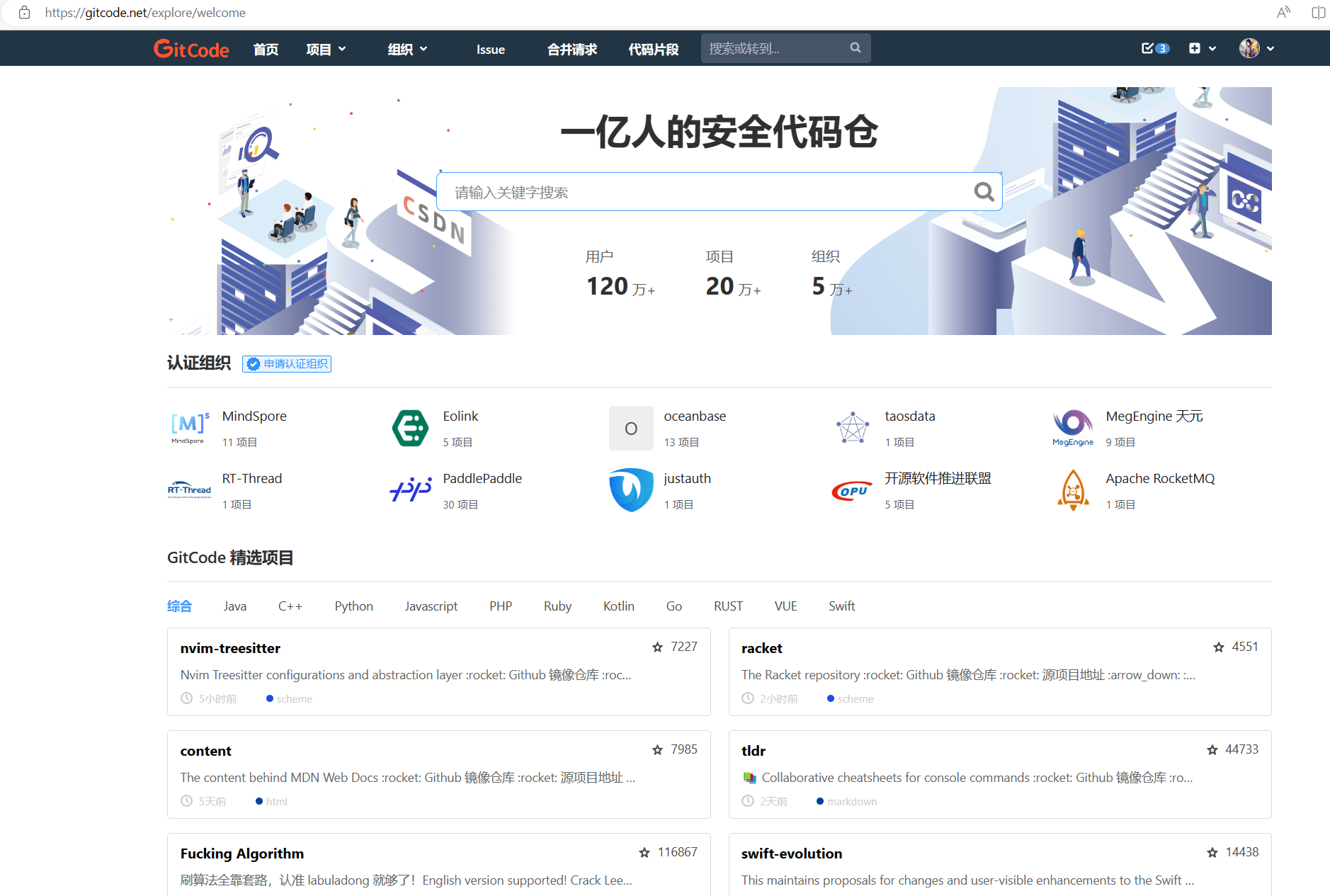This screenshot has width=1330, height=896.
Task: Select the Swift project tab
Action: click(842, 606)
